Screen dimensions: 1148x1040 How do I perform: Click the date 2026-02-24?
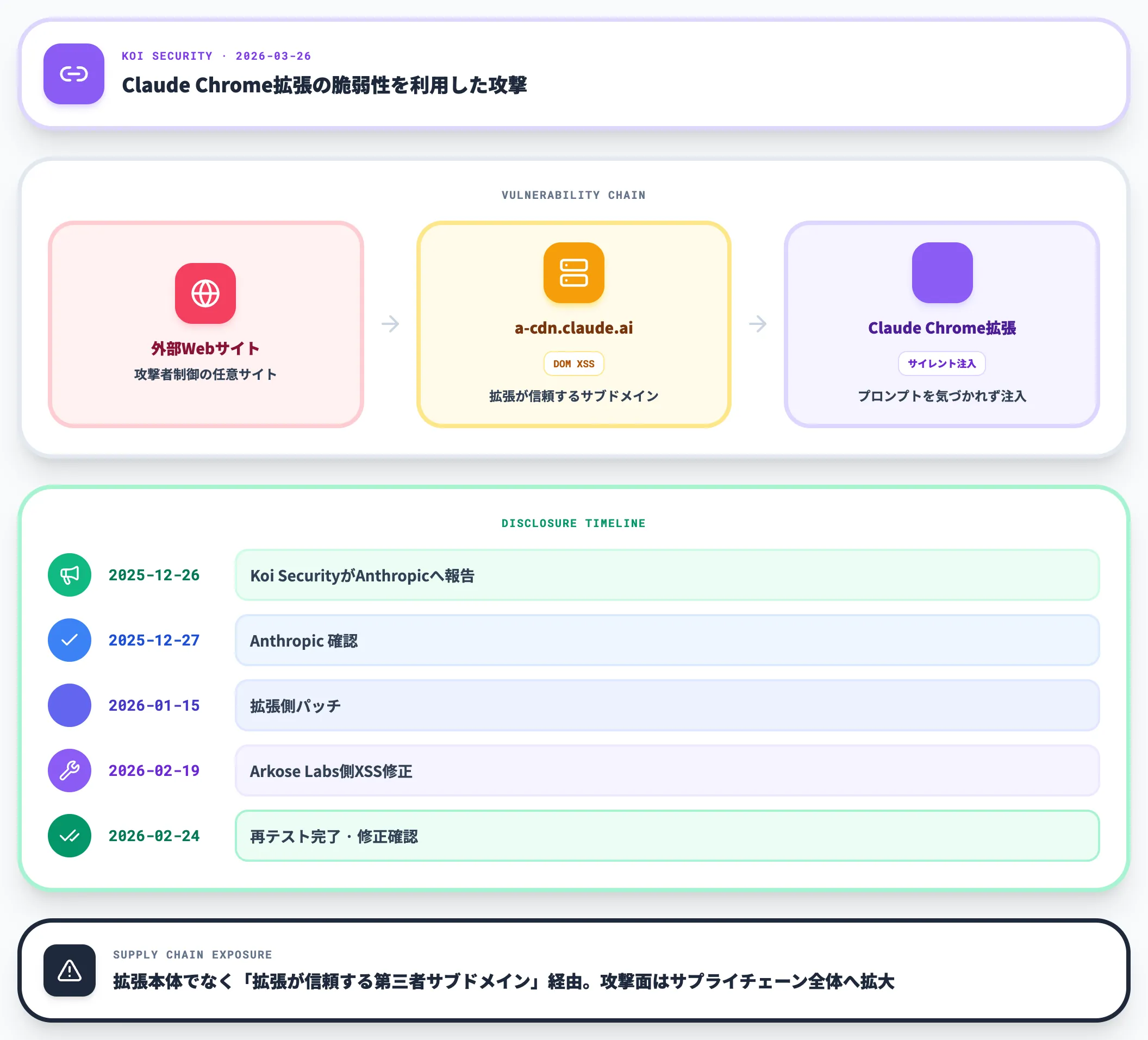point(154,836)
